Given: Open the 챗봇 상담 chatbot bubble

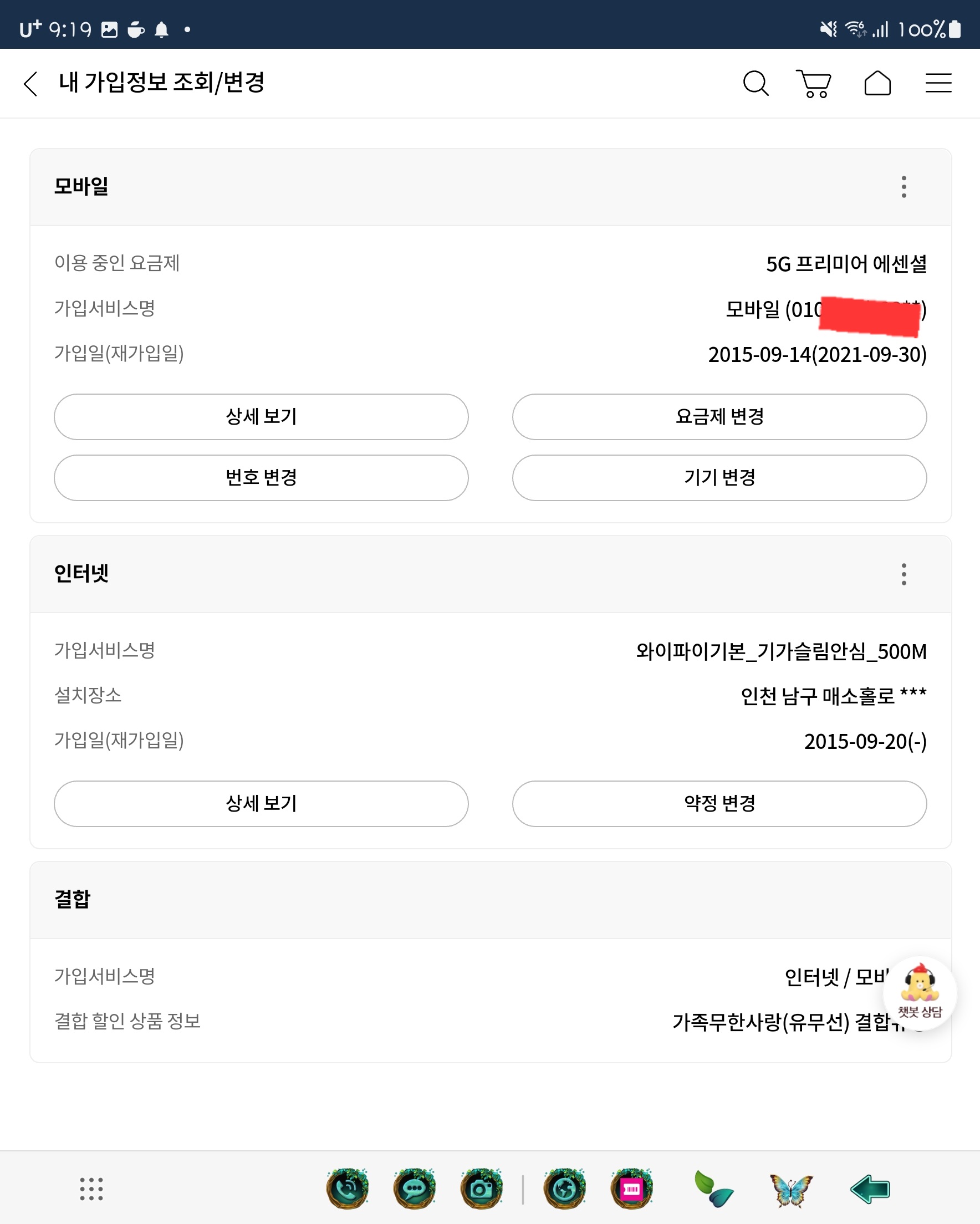Looking at the screenshot, I should click(920, 993).
